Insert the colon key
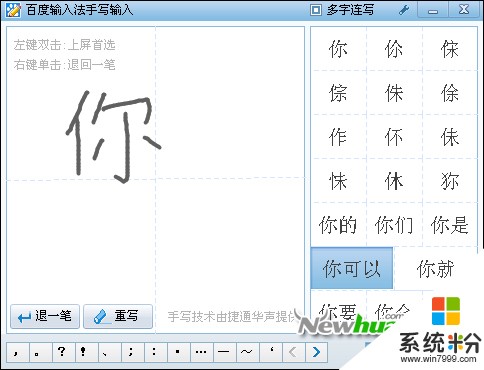 (155, 352)
